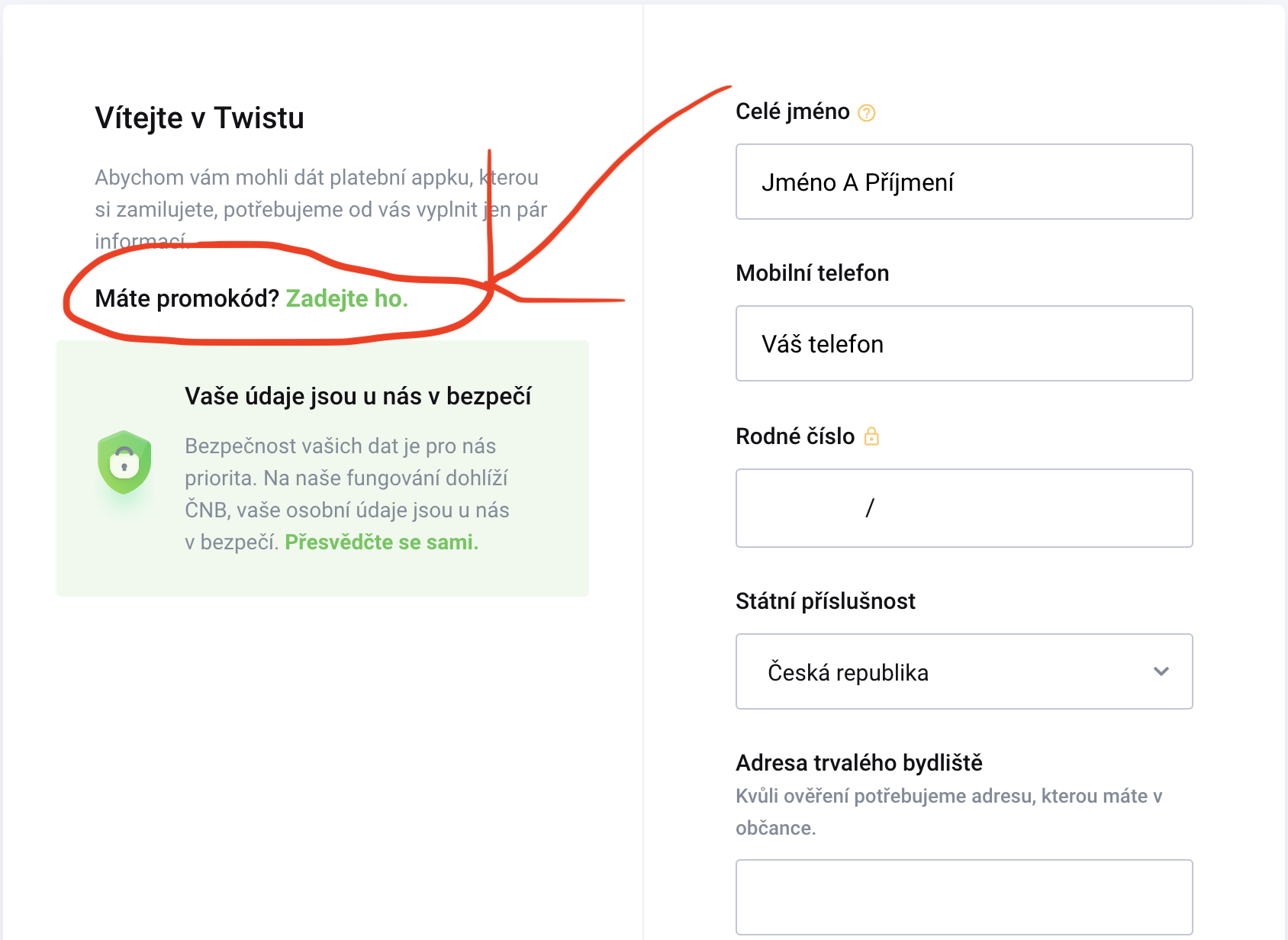Click into the 'Váš telefon' phone field
The height and width of the screenshot is (940, 1288).
(964, 344)
